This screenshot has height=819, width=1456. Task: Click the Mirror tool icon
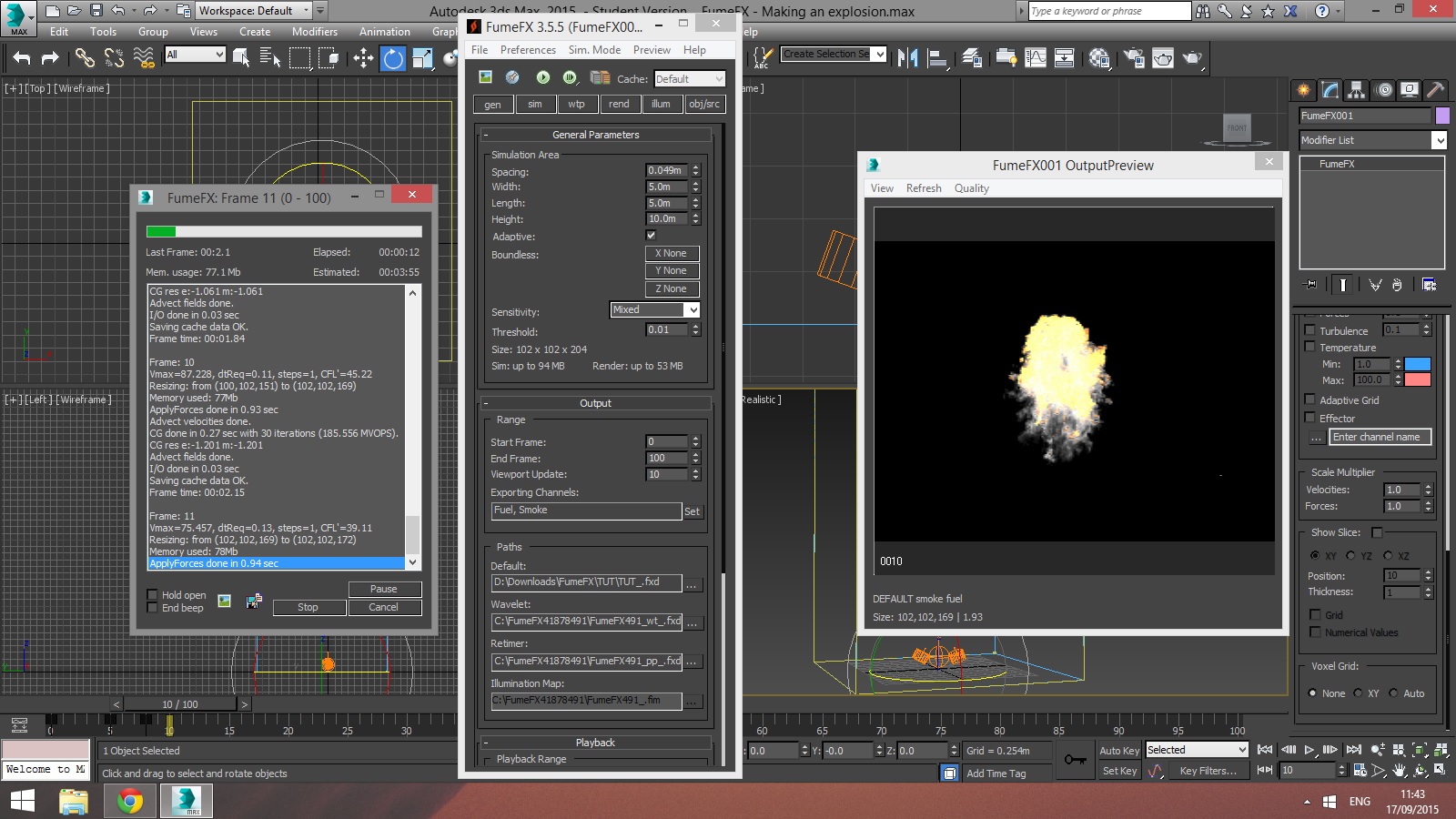[907, 58]
